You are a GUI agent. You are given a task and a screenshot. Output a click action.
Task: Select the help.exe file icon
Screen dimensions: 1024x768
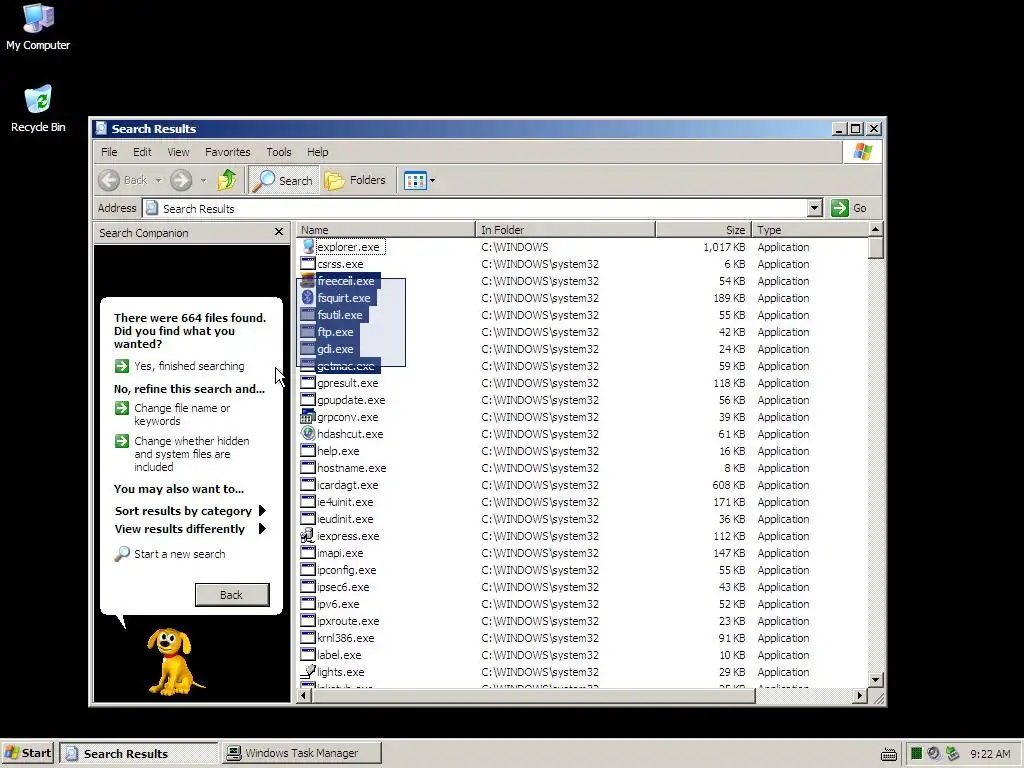coord(308,451)
